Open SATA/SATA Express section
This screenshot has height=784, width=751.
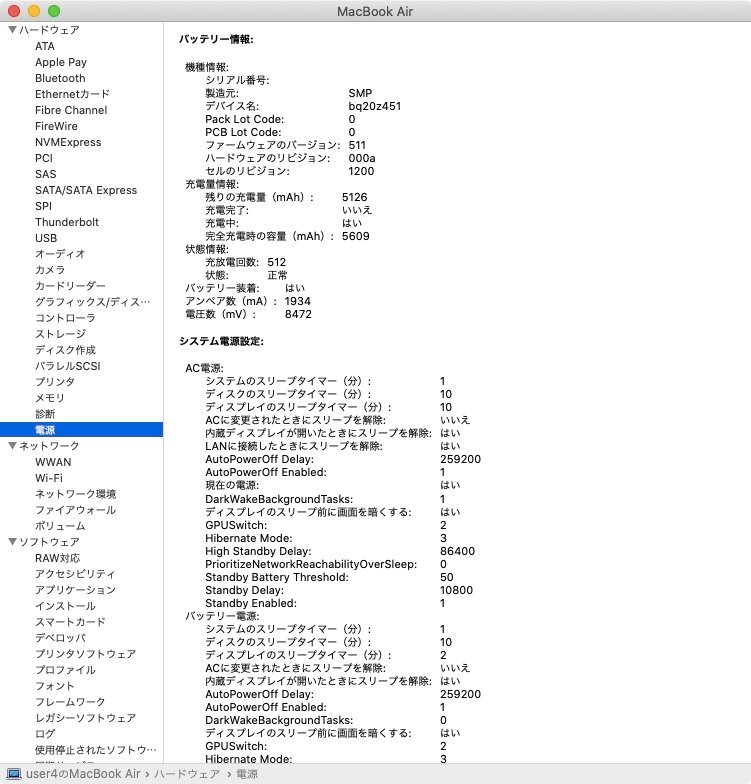[x=86, y=190]
